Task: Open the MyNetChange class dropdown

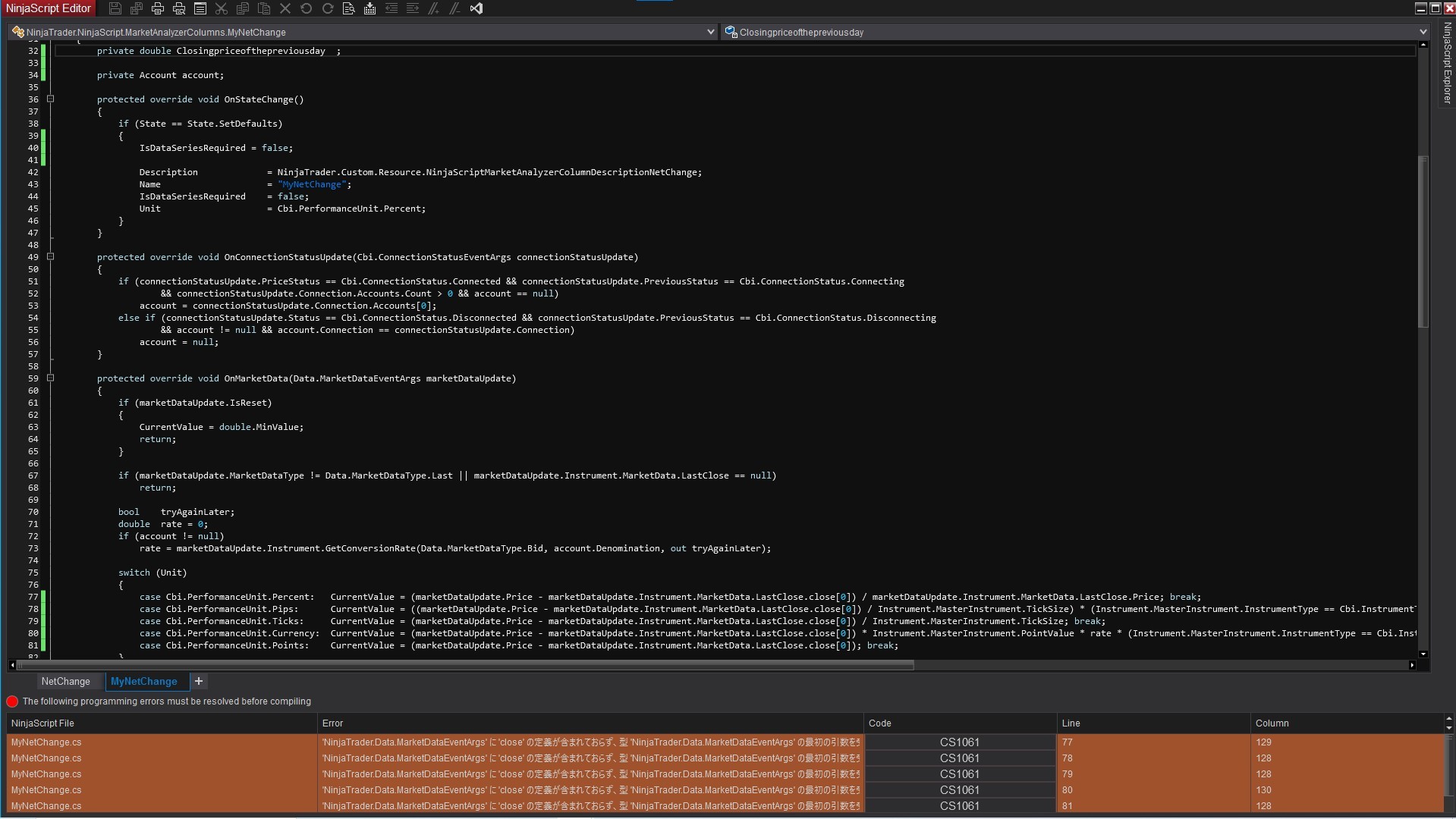Action: click(710, 32)
